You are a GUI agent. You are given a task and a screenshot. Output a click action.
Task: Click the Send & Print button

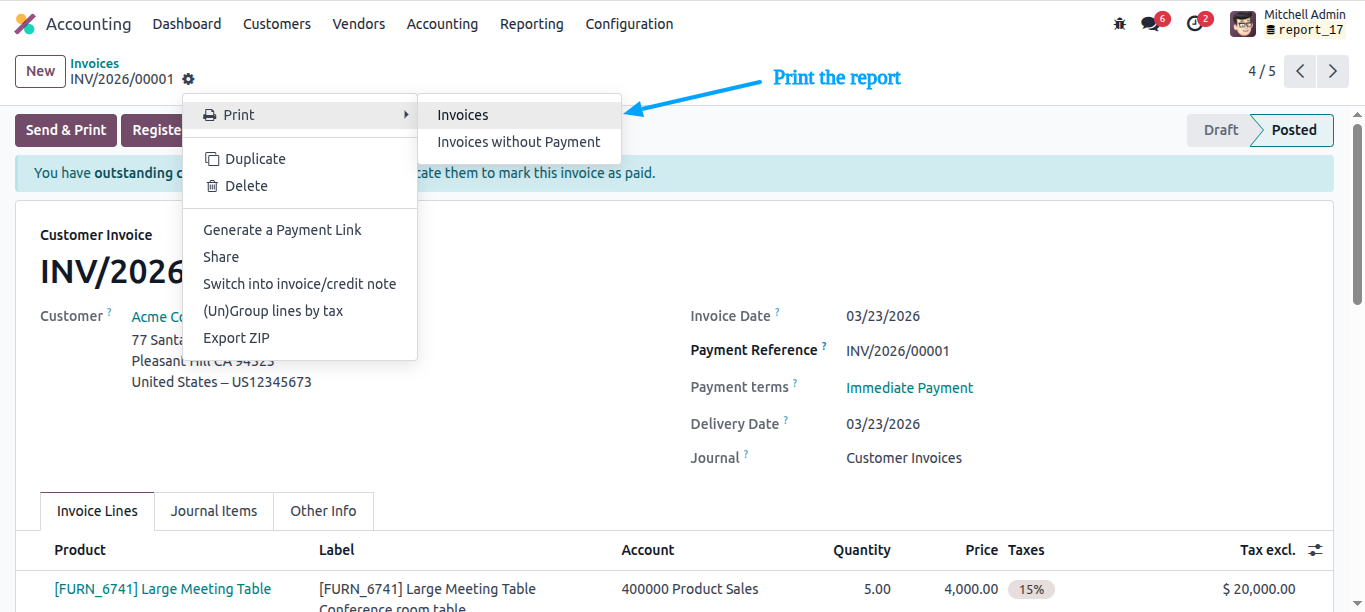tap(66, 130)
